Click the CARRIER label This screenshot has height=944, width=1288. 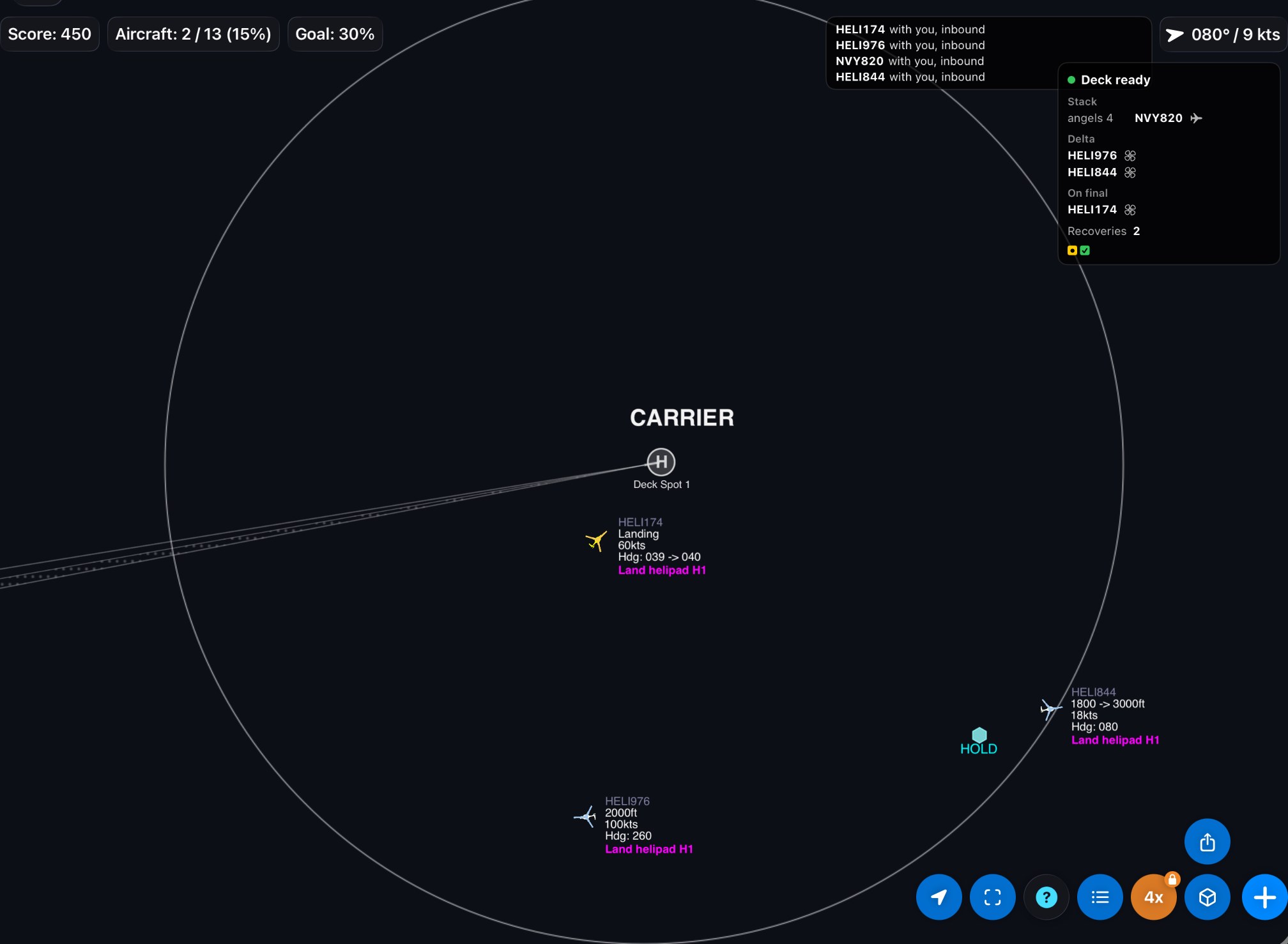pos(682,418)
